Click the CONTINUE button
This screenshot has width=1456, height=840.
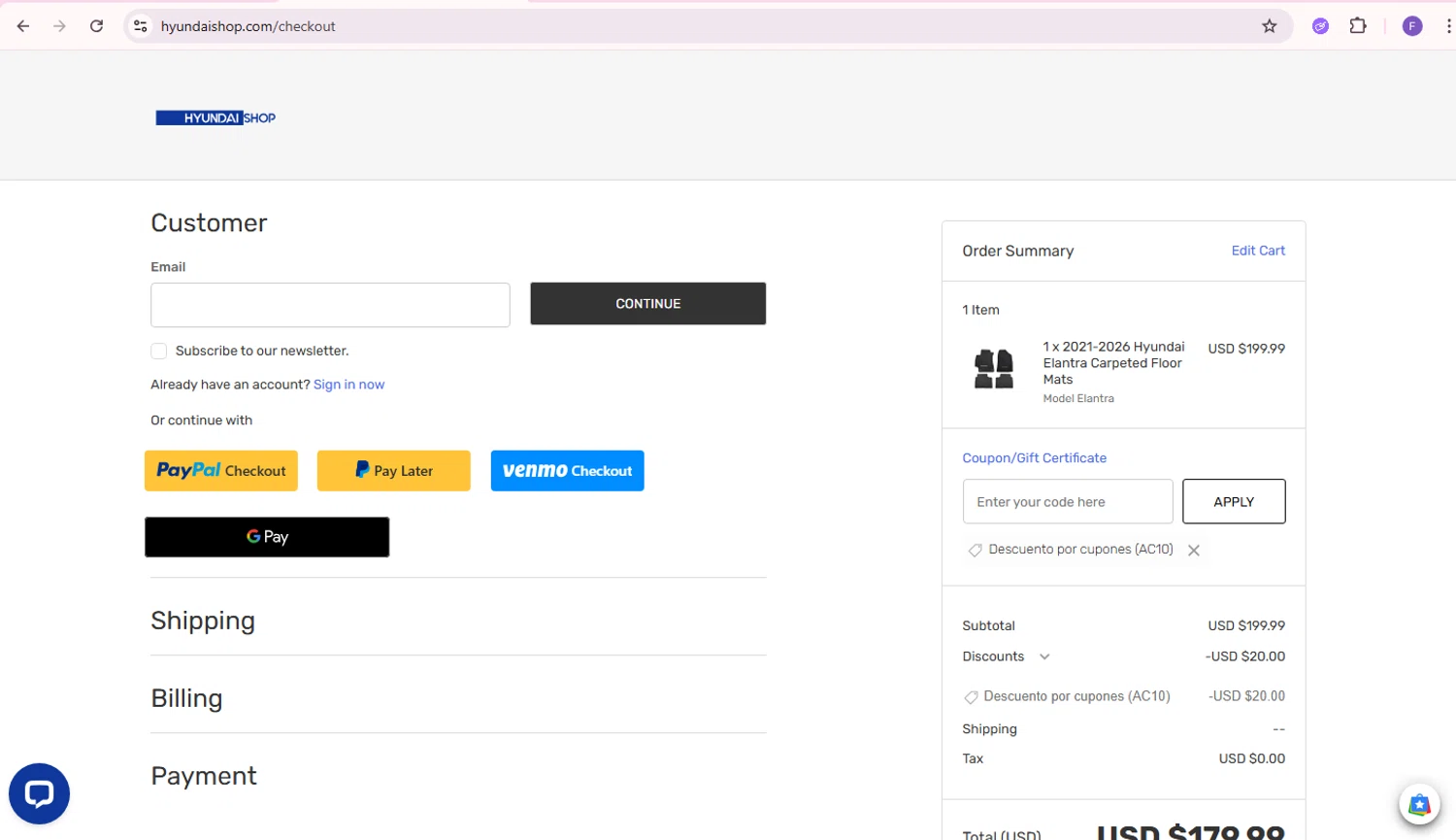pyautogui.click(x=647, y=304)
